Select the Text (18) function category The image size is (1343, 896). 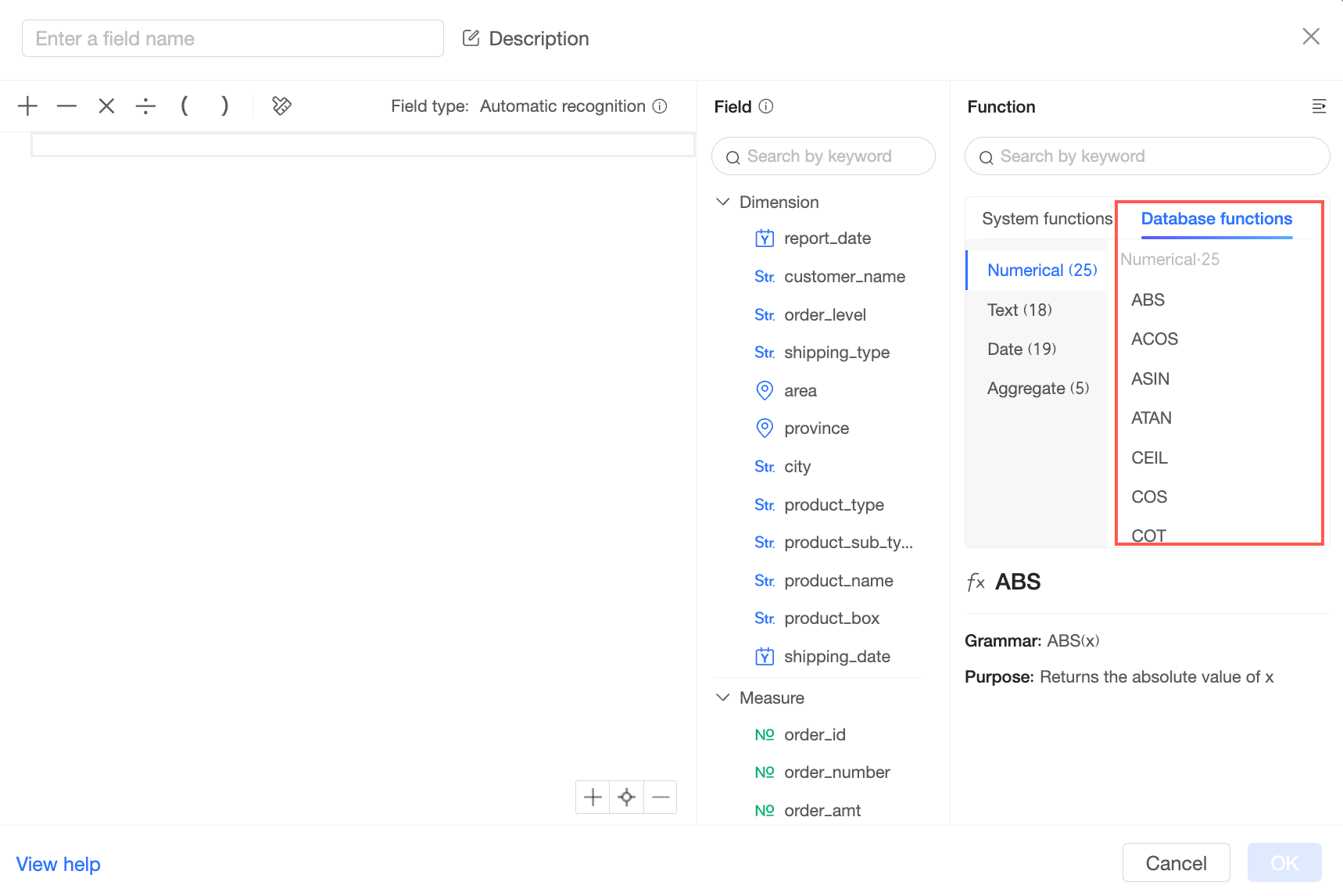pyautogui.click(x=1019, y=310)
